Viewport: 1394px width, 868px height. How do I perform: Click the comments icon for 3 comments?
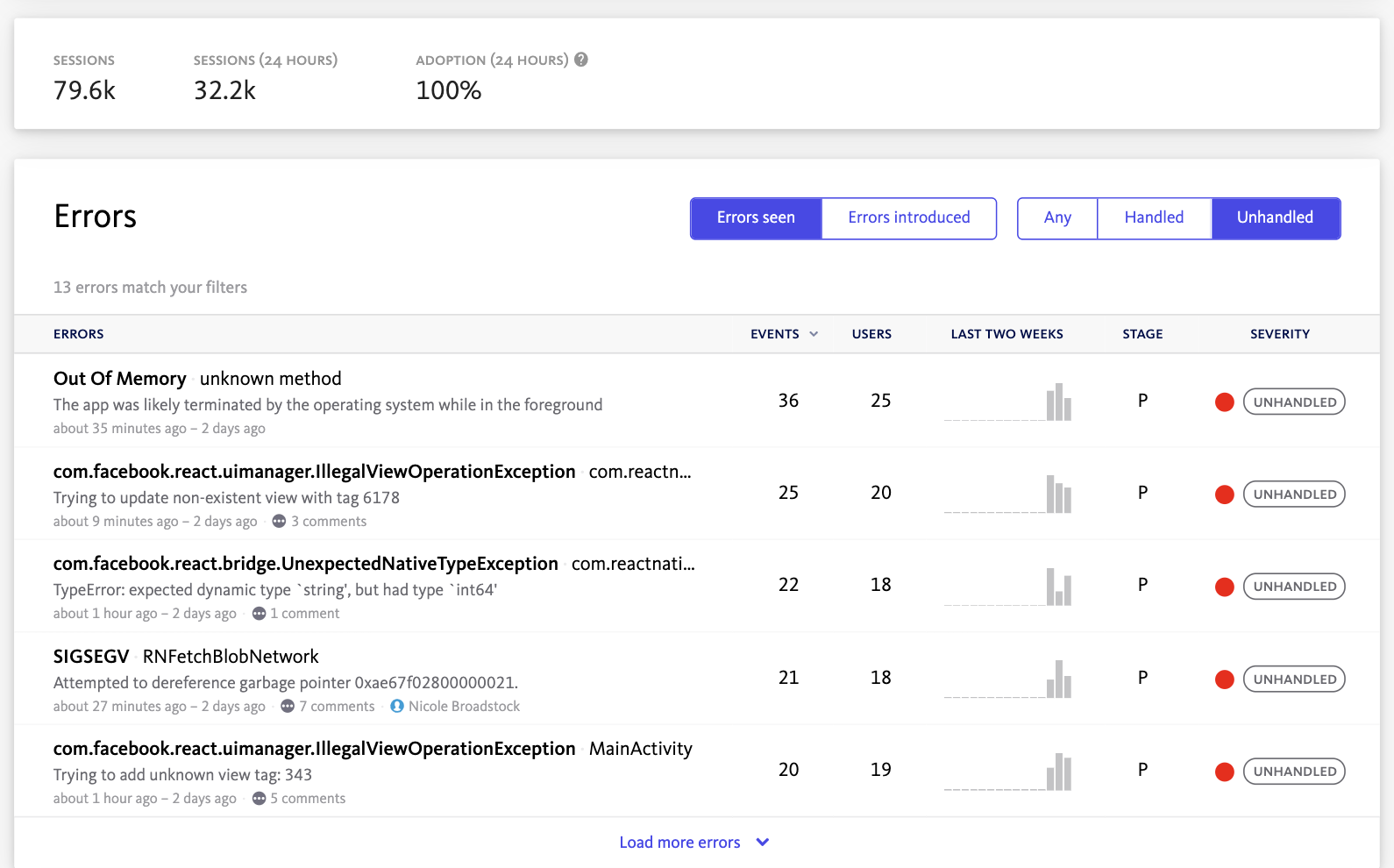point(279,521)
